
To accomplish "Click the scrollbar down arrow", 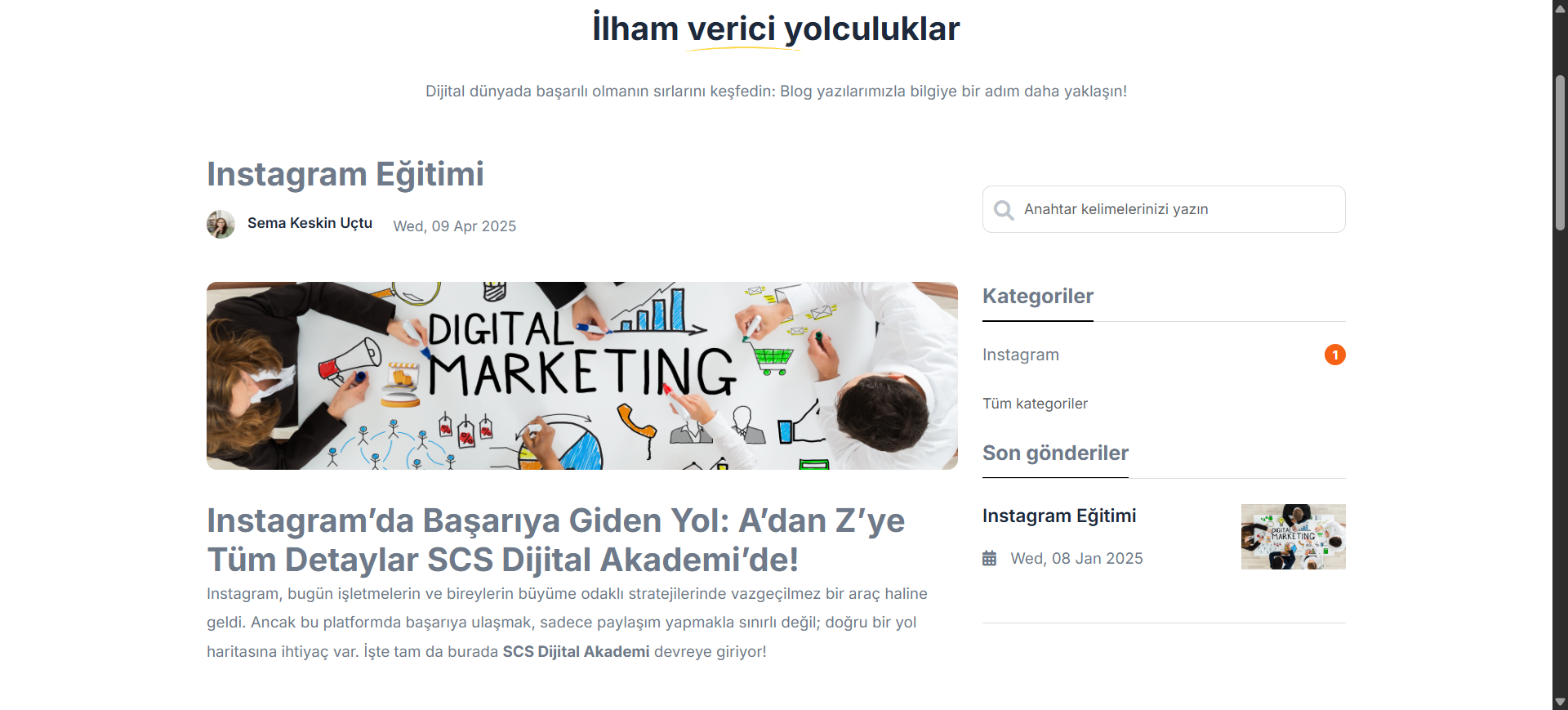I will point(1560,702).
